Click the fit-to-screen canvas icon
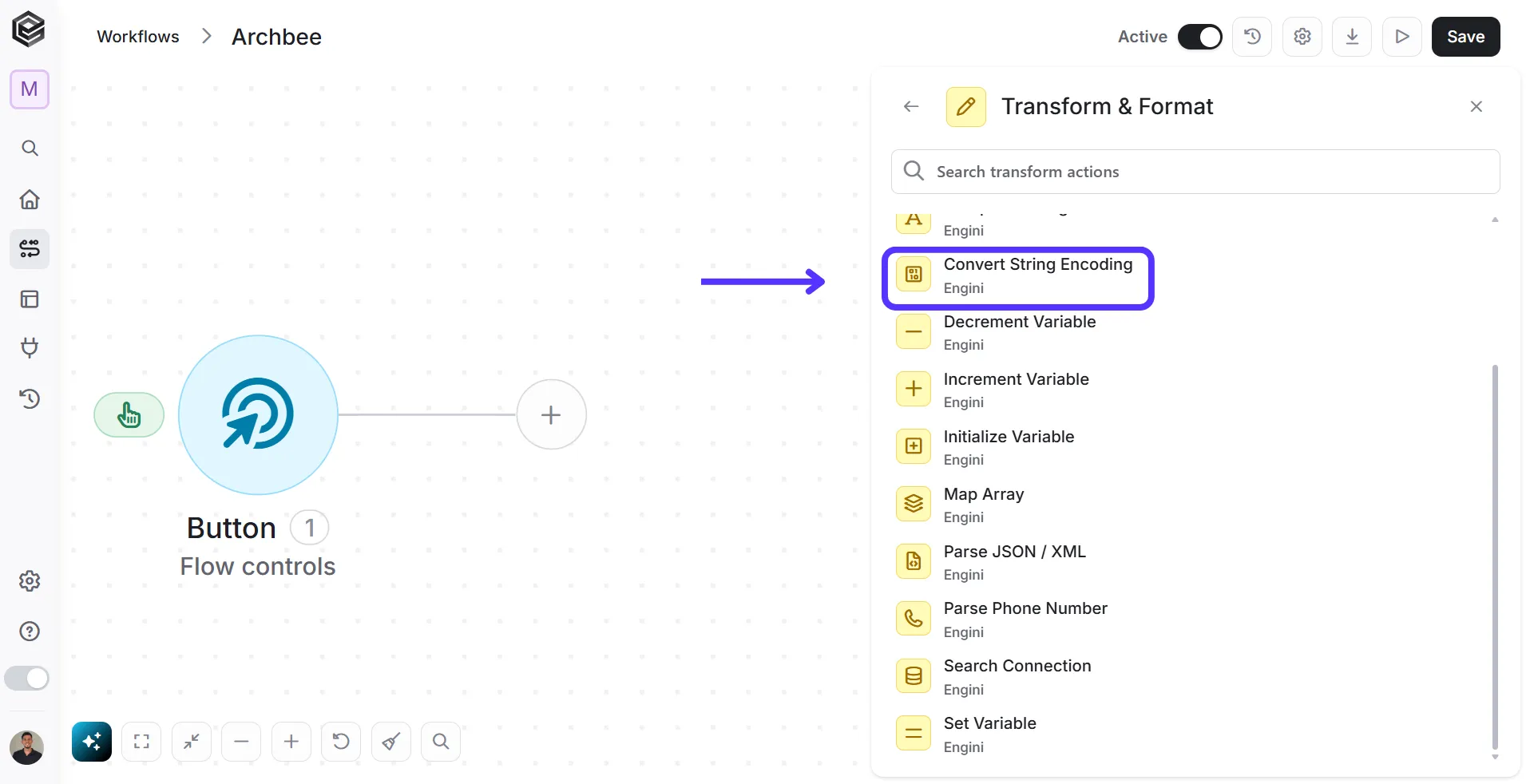 (141, 742)
